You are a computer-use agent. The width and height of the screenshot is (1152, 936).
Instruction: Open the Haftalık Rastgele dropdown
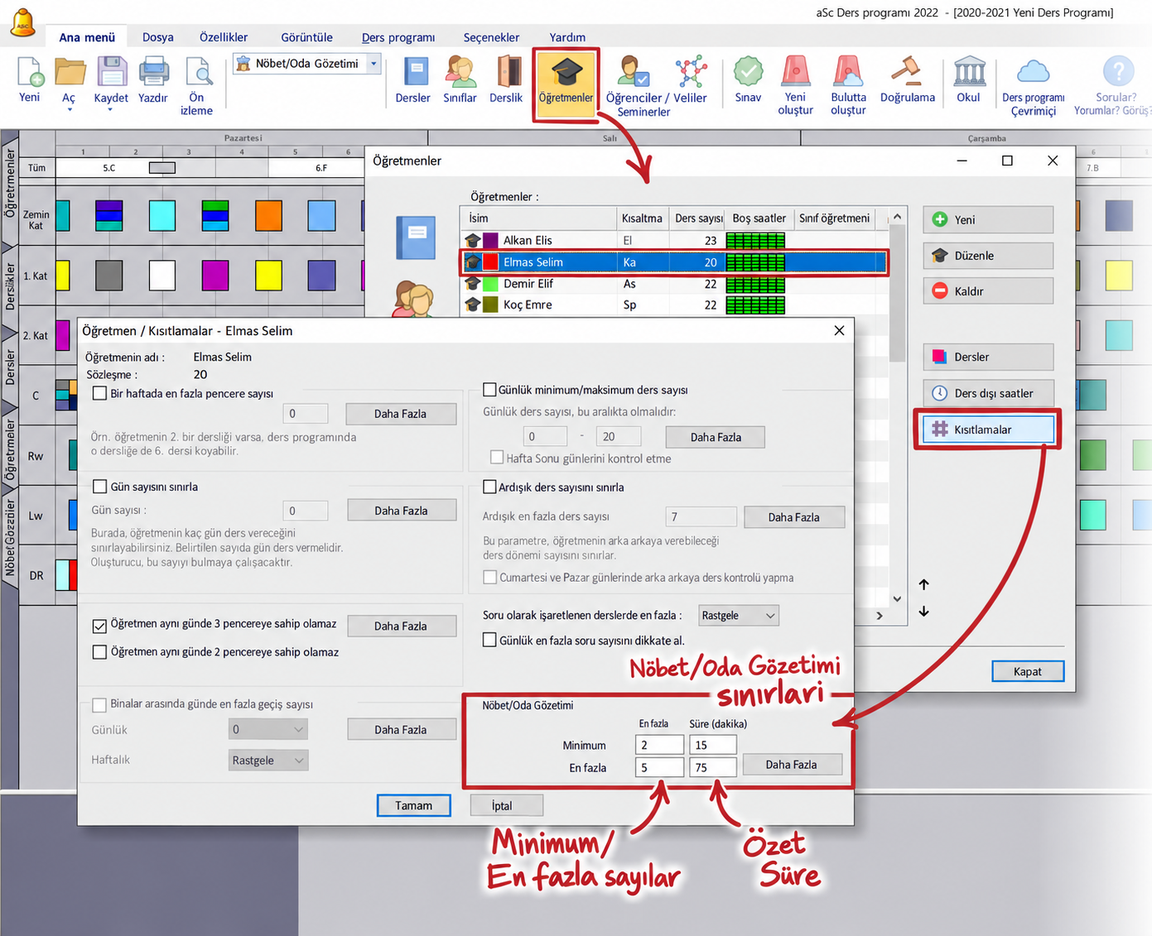(x=268, y=760)
